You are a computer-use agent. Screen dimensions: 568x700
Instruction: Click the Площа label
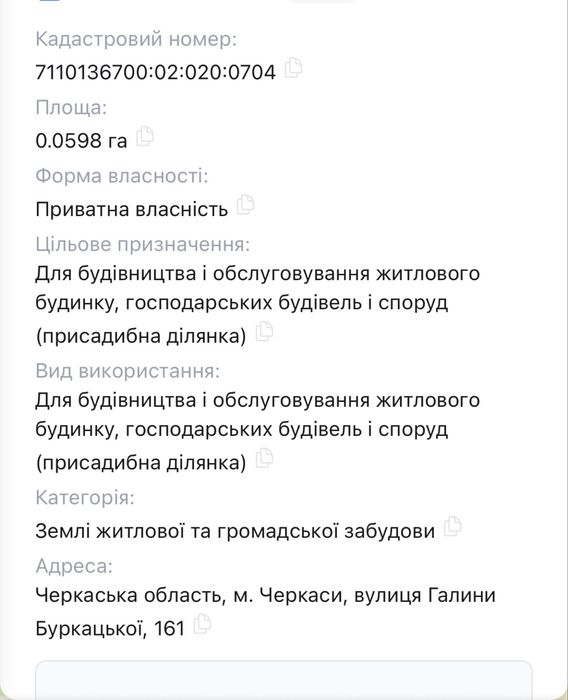point(71,108)
